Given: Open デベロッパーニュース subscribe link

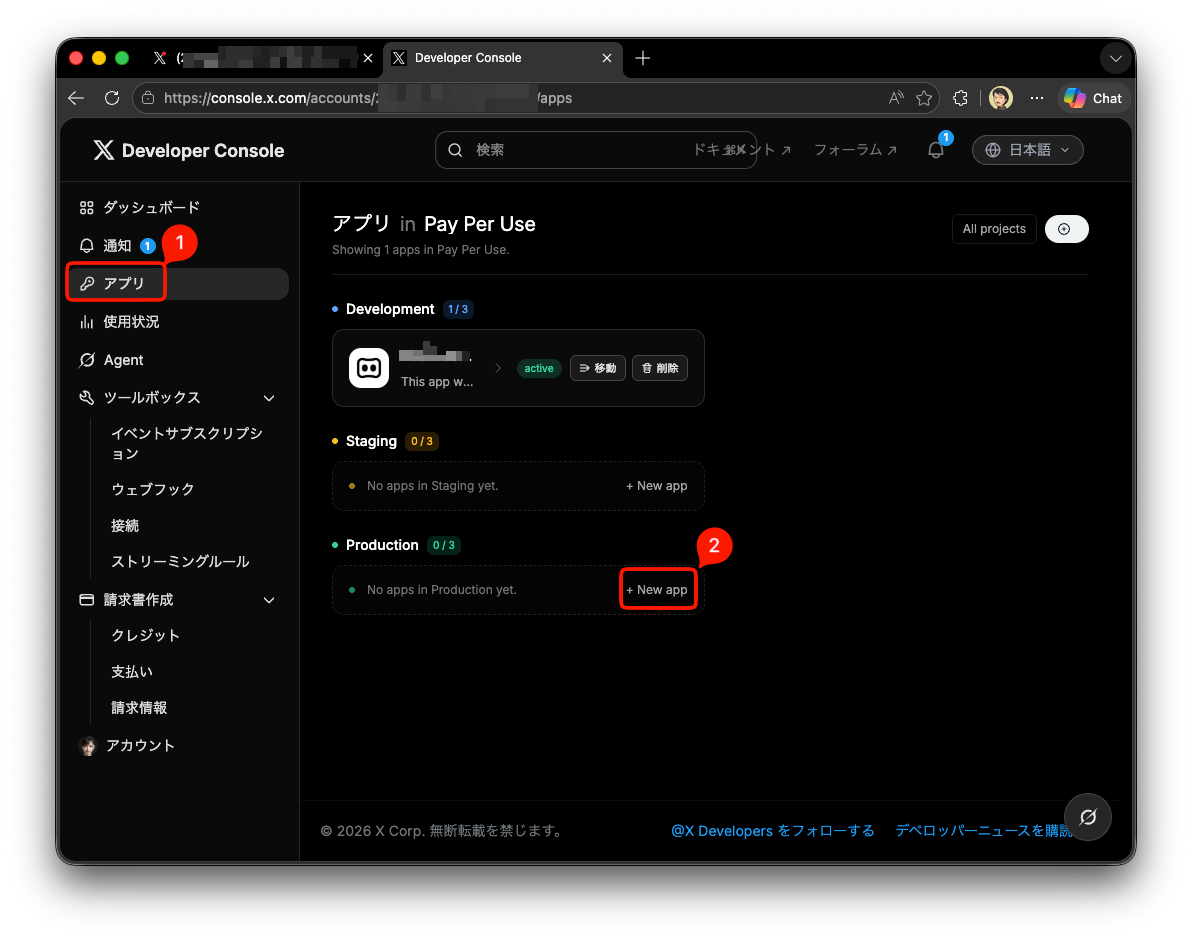Looking at the screenshot, I should click(984, 831).
